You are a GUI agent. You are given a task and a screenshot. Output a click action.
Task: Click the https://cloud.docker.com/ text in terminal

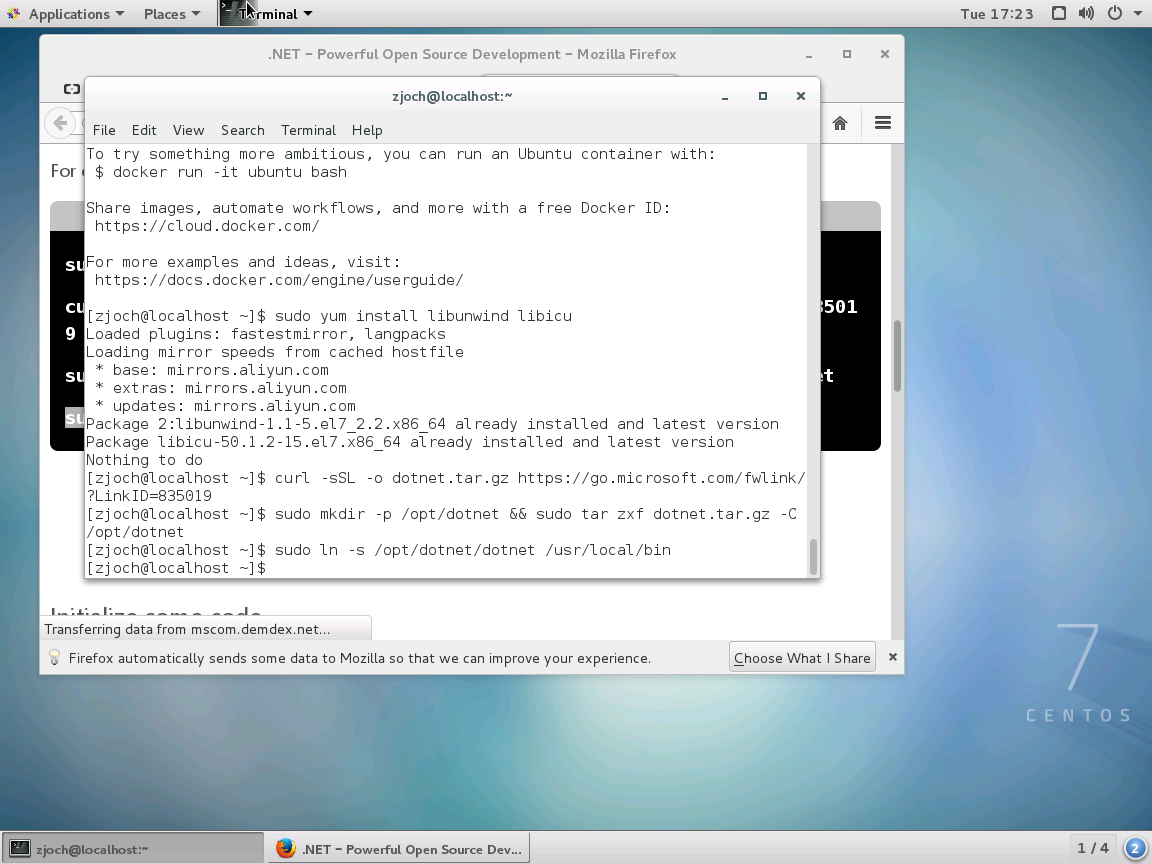coord(206,226)
